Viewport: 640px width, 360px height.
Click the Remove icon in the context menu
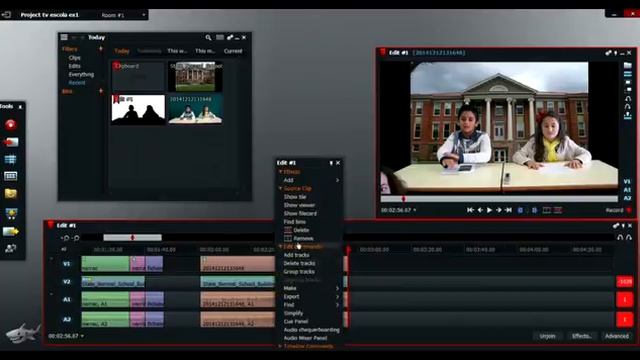pos(288,238)
